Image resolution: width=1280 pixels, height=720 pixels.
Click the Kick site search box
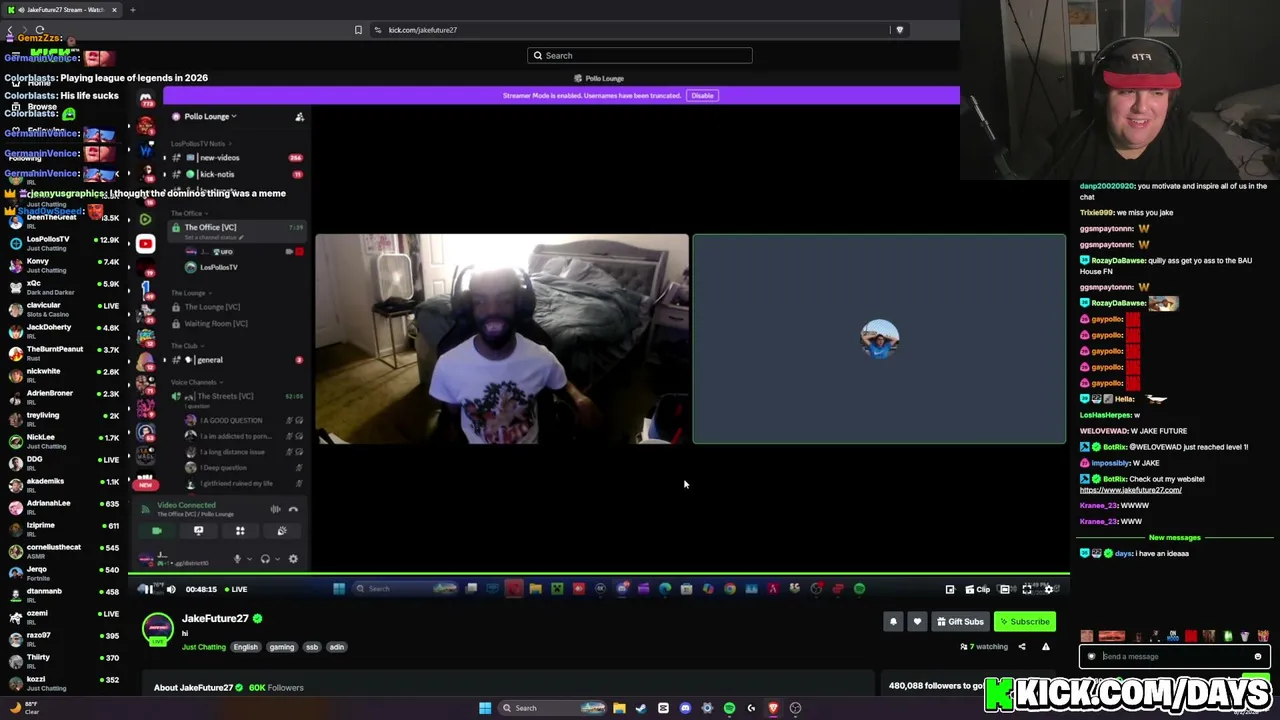coord(640,56)
